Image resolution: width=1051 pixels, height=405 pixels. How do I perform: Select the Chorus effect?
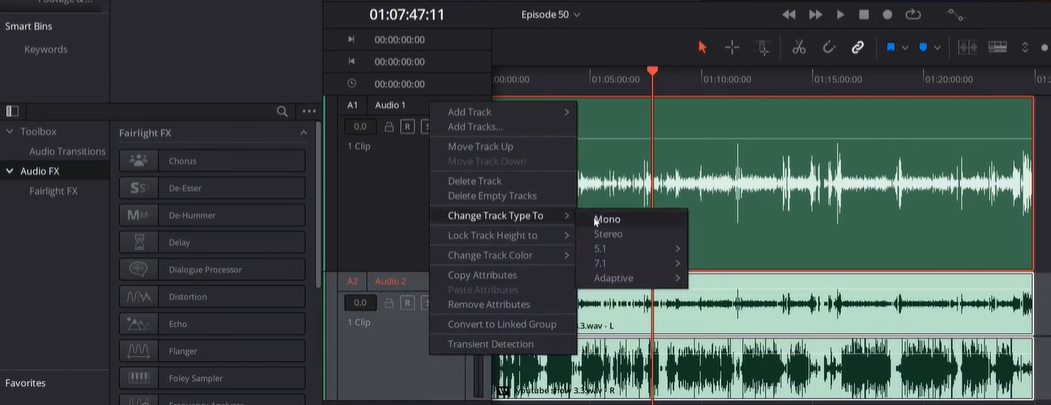[212, 161]
